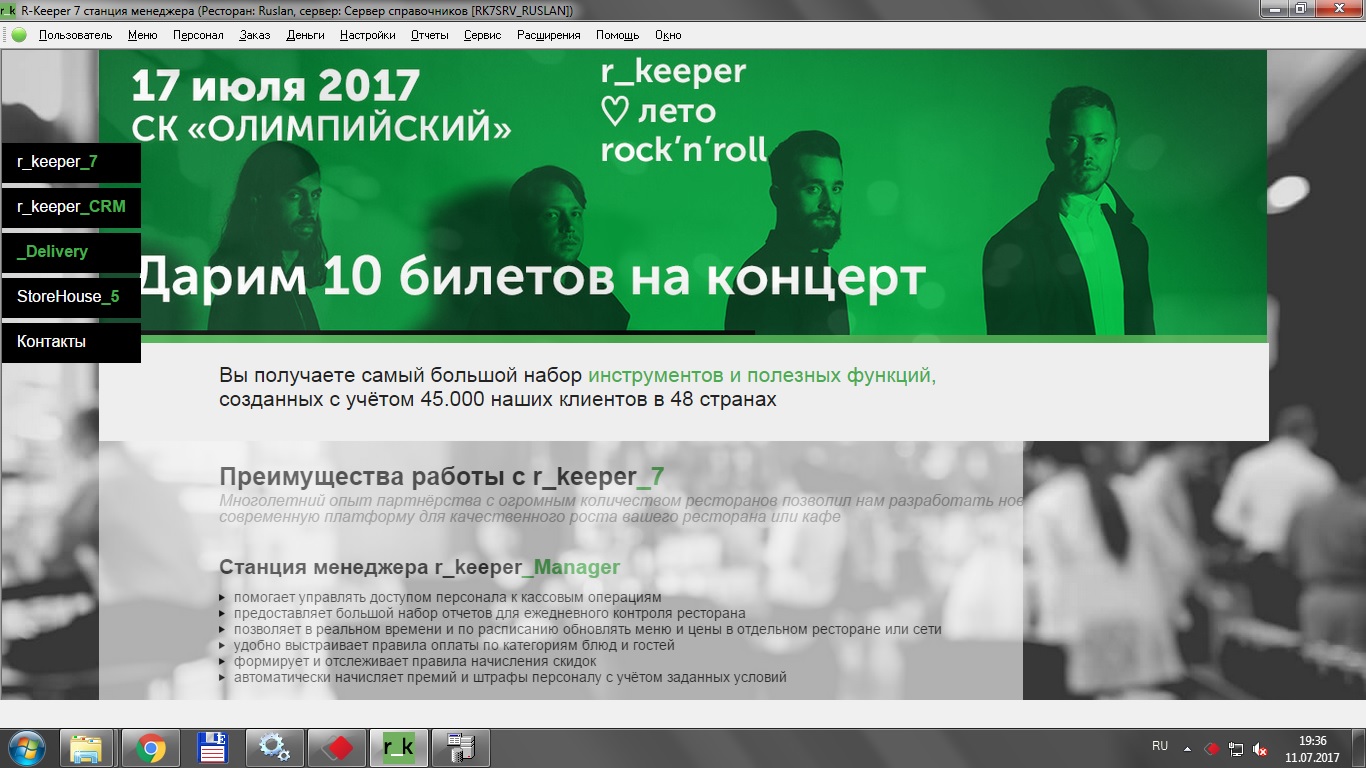Launch Google Chrome from the taskbar
This screenshot has height=768, width=1366.
pyautogui.click(x=151, y=748)
